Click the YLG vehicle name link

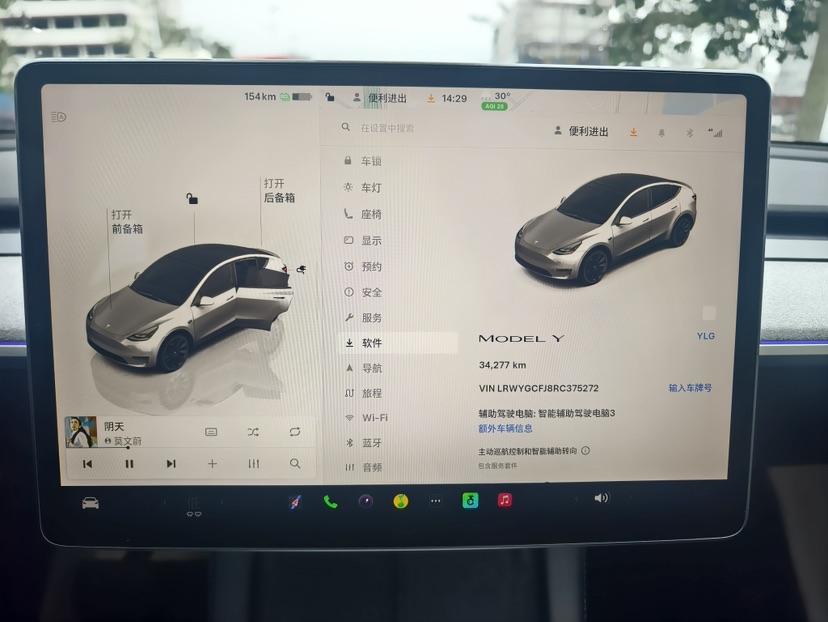click(x=705, y=336)
